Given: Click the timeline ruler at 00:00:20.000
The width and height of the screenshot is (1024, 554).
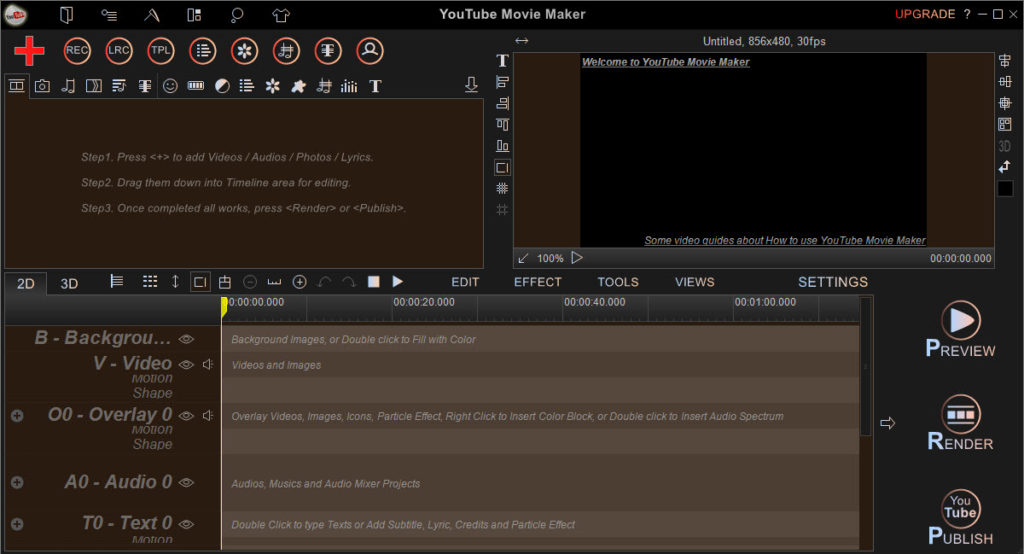Looking at the screenshot, I should click(x=424, y=302).
